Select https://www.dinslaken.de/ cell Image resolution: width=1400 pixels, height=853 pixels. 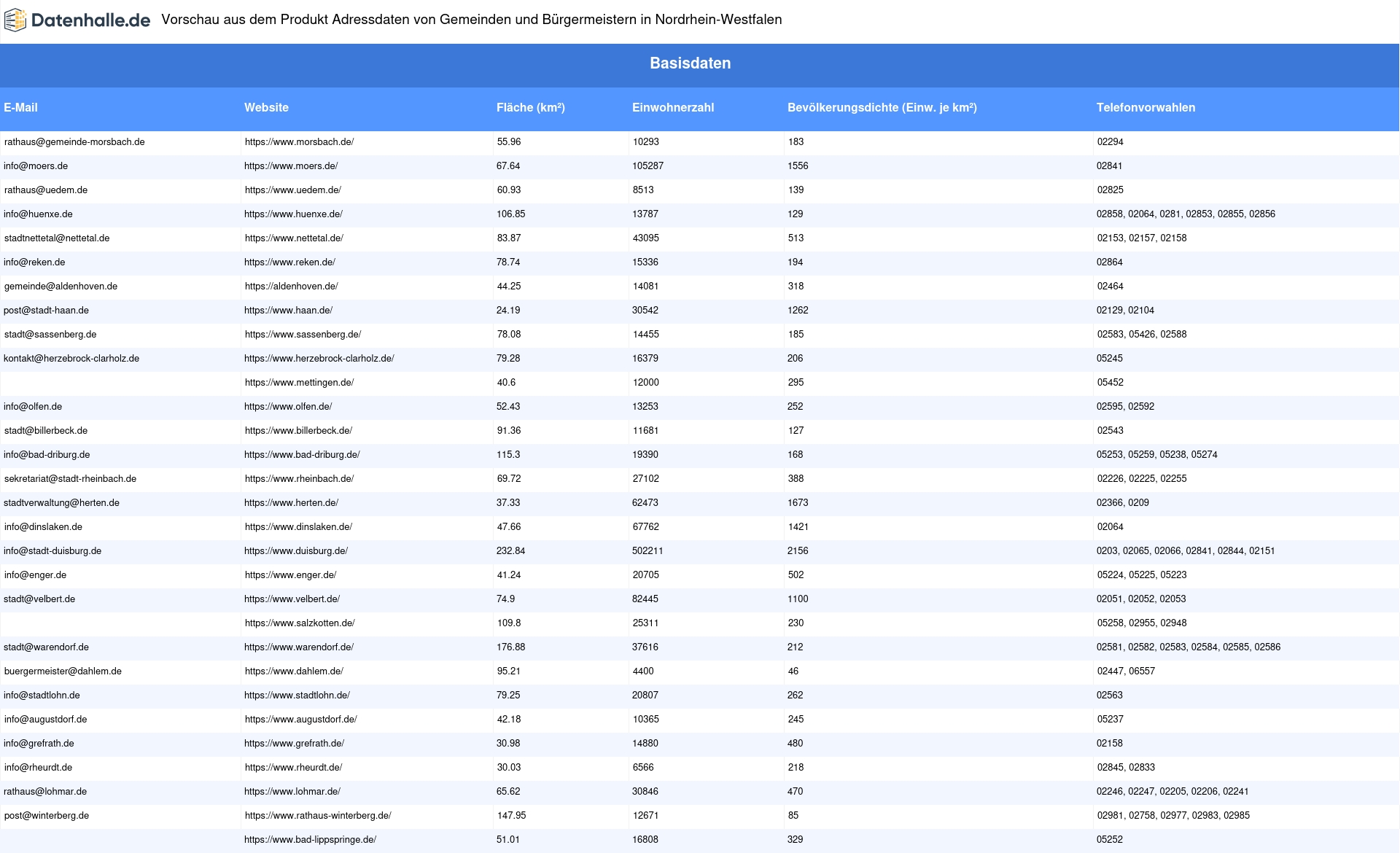[298, 527]
